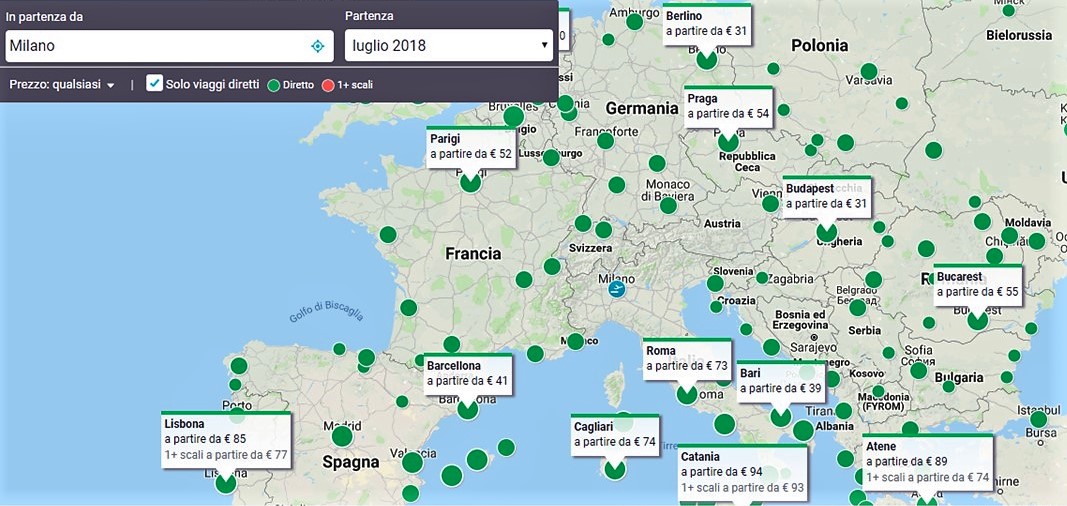This screenshot has height=506, width=1067.
Task: Click the green Diretto legend dot
Action: tap(273, 85)
